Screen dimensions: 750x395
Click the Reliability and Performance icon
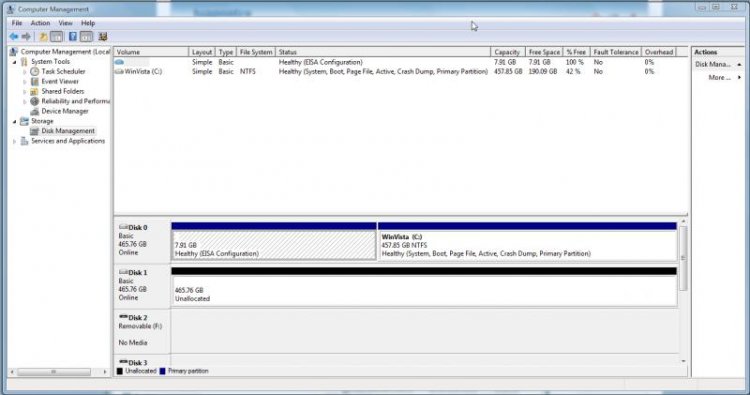tap(34, 101)
